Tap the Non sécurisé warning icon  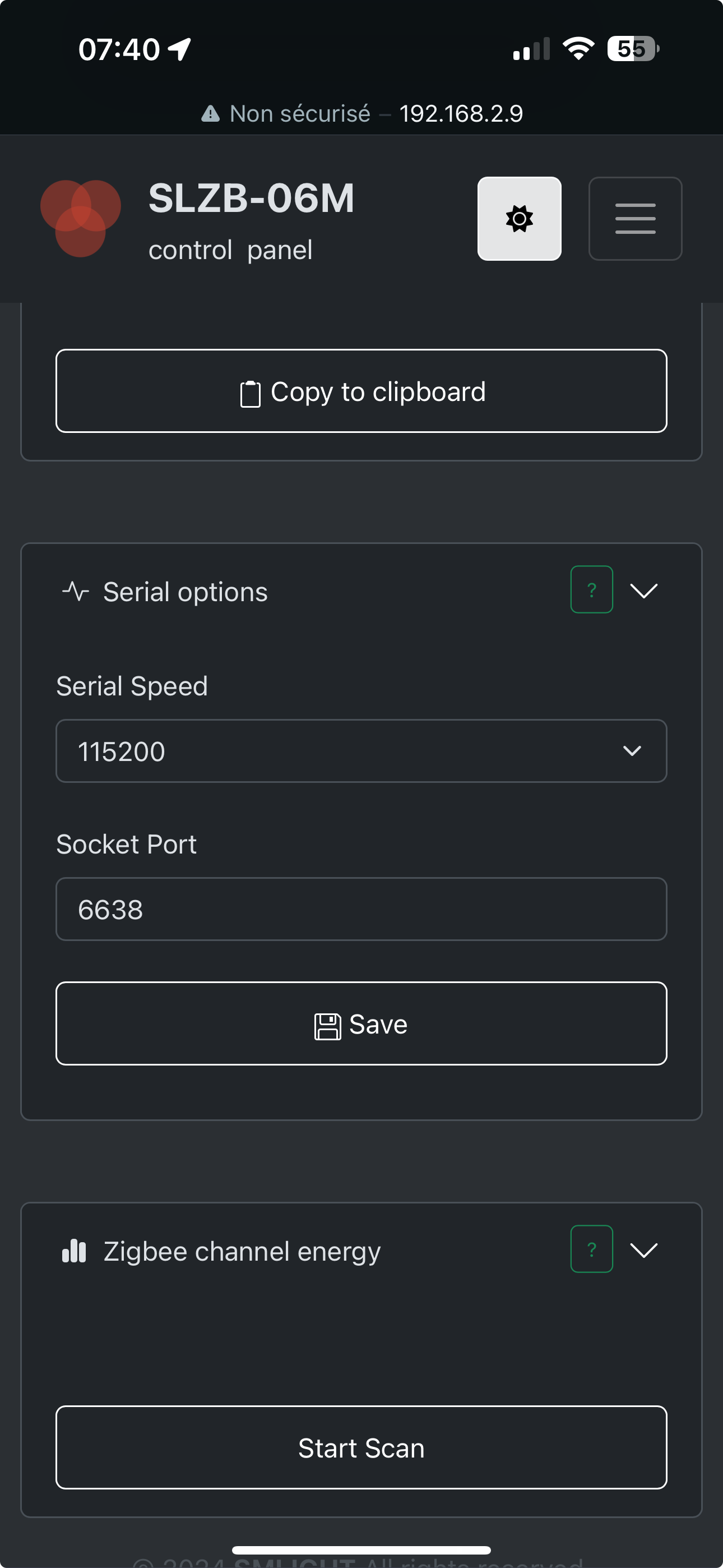coord(211,114)
